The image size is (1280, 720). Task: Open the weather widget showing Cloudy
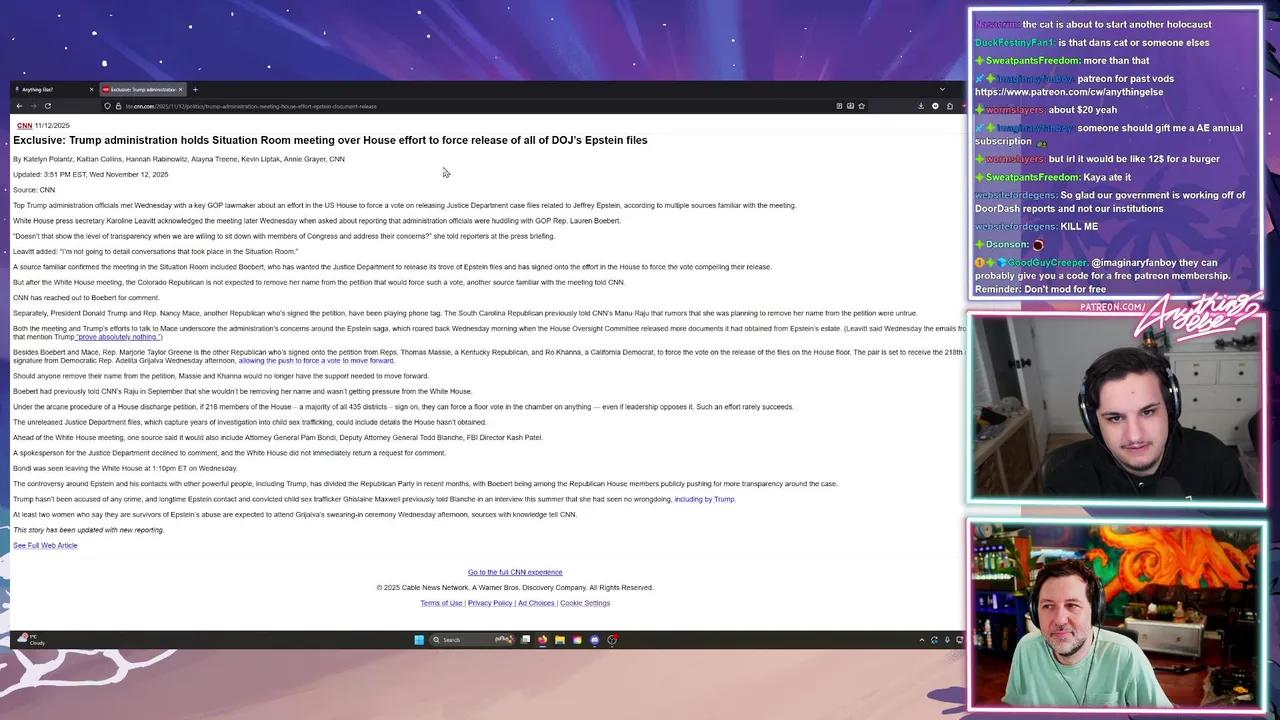click(x=30, y=640)
